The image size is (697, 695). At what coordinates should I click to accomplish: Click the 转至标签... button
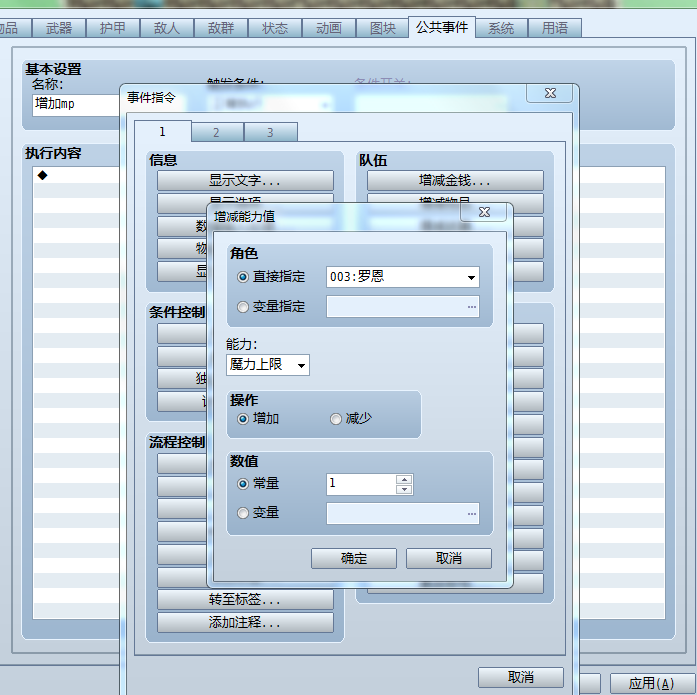[245, 600]
